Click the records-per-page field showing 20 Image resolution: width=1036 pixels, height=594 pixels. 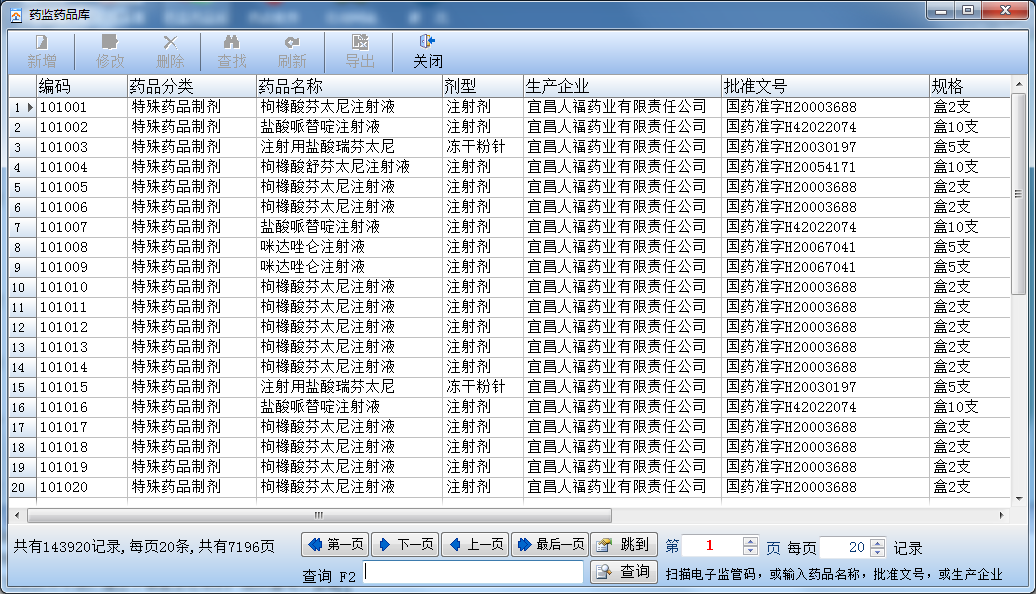coord(844,547)
